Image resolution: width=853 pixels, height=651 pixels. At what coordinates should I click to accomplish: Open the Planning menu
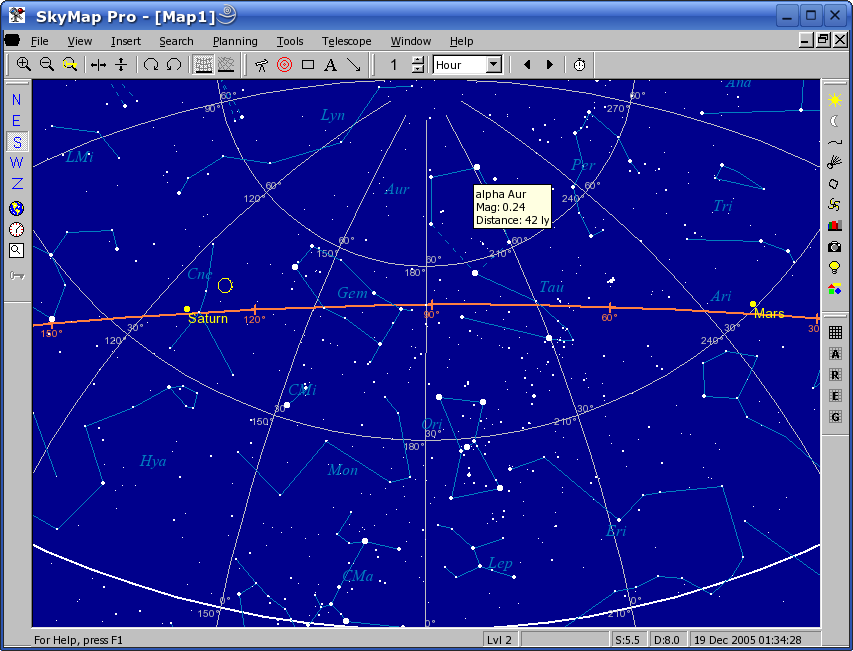click(x=235, y=41)
